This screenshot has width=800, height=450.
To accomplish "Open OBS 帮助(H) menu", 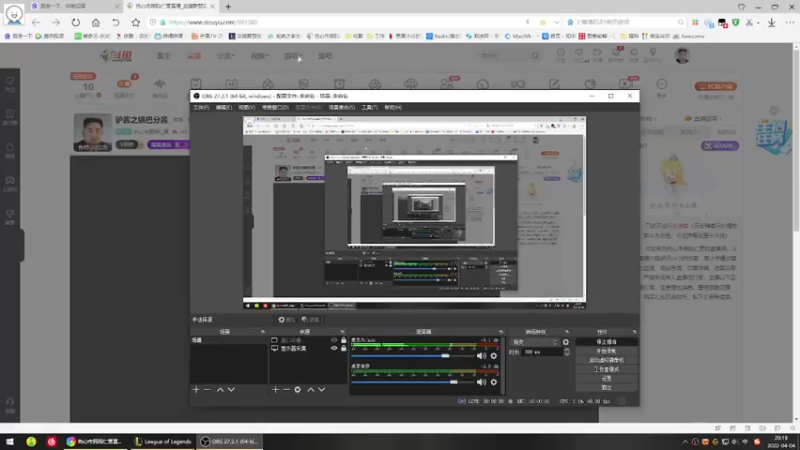I will (x=393, y=108).
